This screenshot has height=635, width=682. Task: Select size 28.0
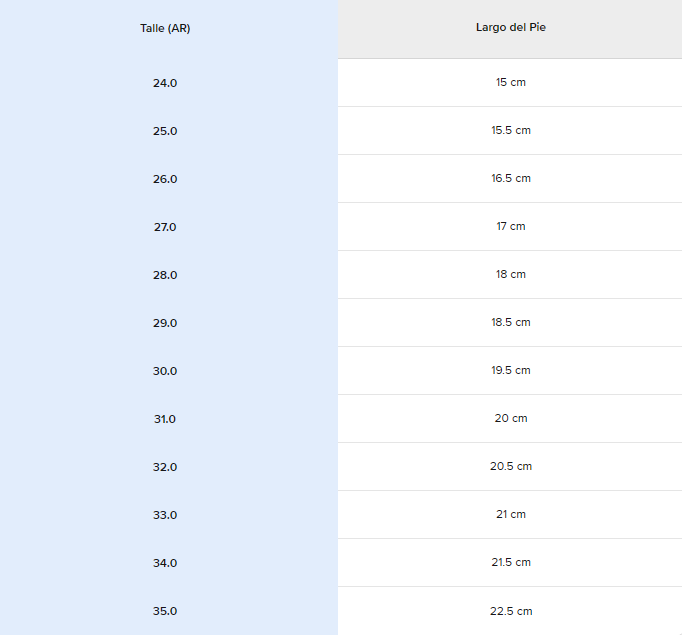(x=165, y=275)
